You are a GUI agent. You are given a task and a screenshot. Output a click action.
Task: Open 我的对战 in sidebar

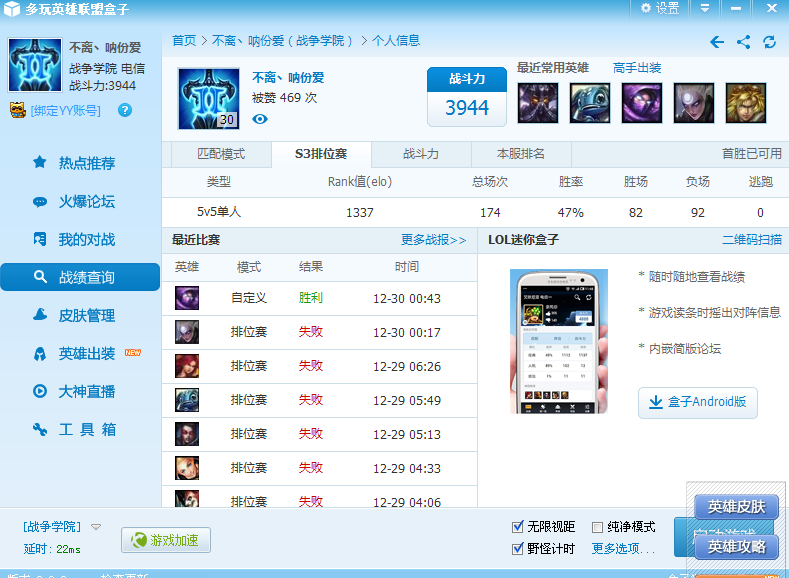click(x=80, y=239)
